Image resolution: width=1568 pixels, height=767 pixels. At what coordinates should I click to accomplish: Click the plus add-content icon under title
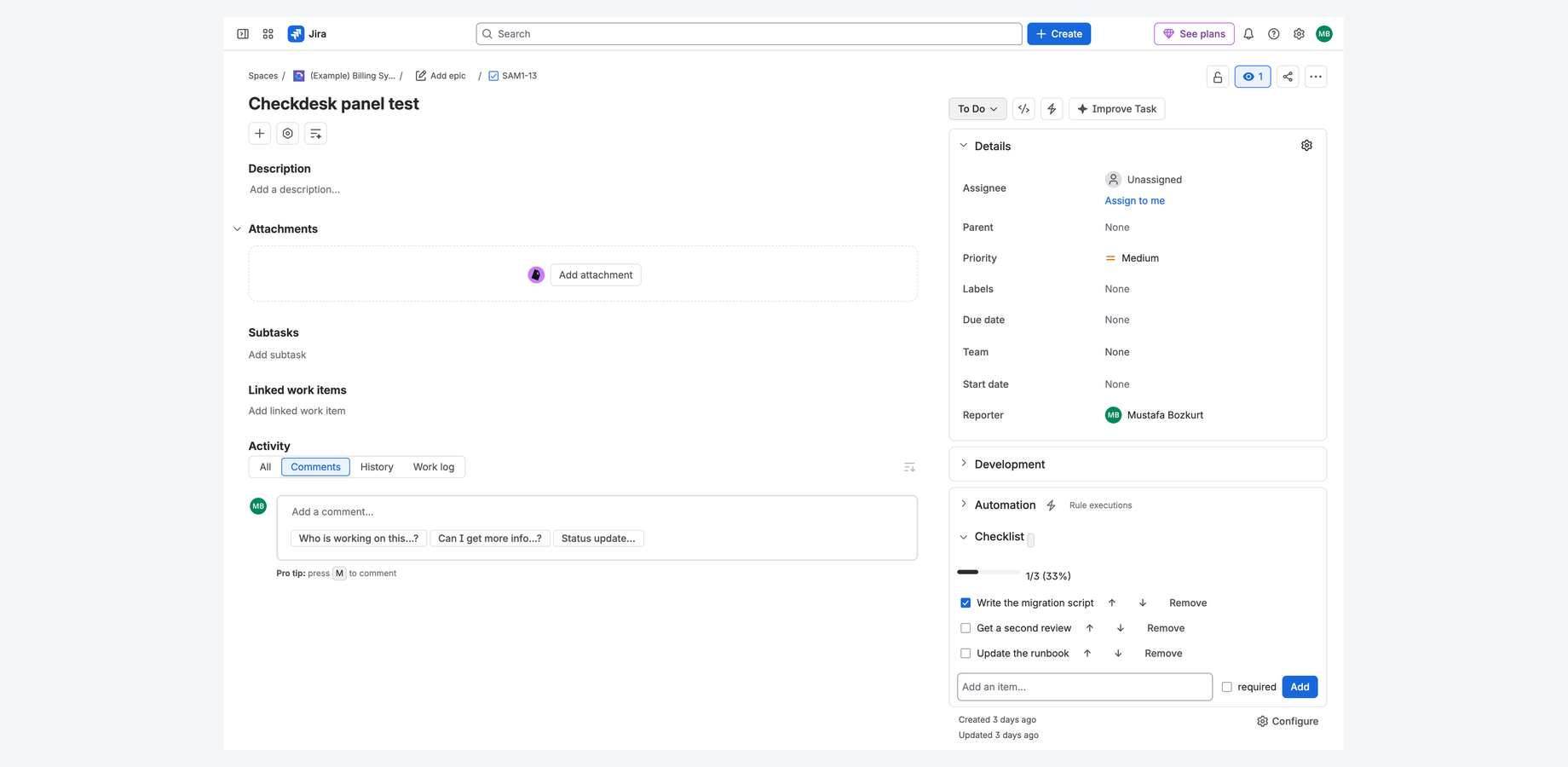[260, 134]
